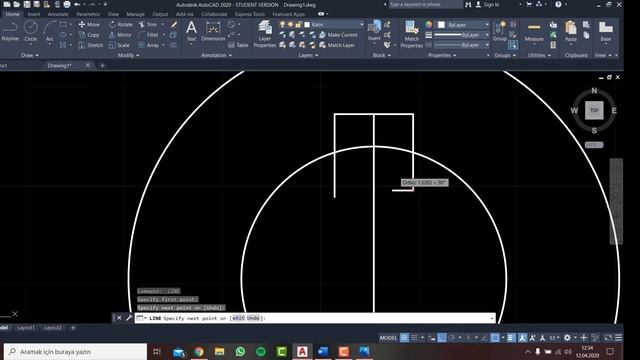Expand the Modify panel

click(128, 55)
